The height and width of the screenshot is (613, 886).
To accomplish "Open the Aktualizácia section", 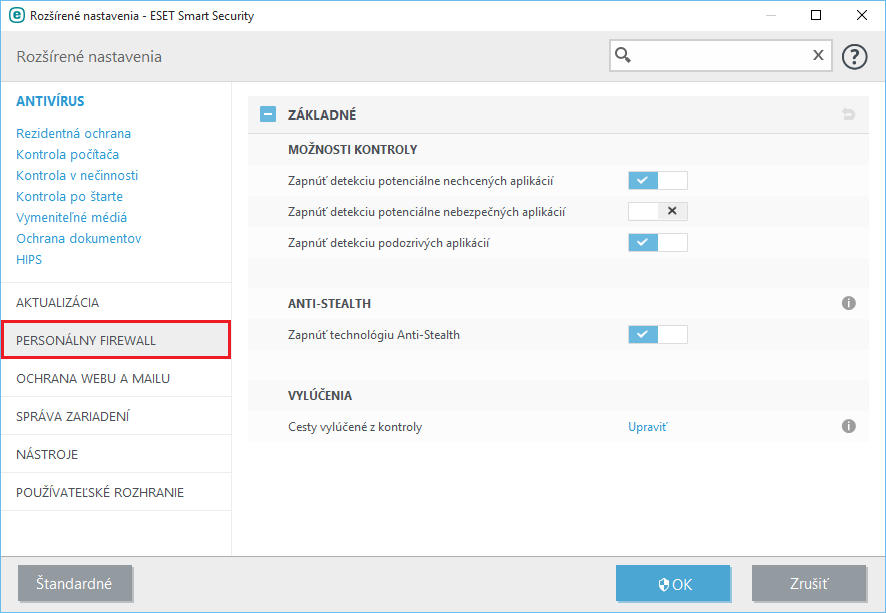I will (x=58, y=303).
